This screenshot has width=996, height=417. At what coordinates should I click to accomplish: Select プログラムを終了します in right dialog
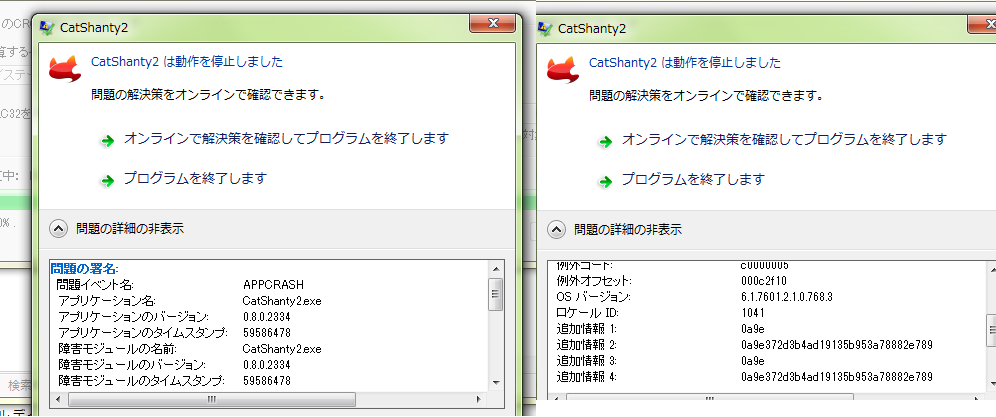(694, 179)
